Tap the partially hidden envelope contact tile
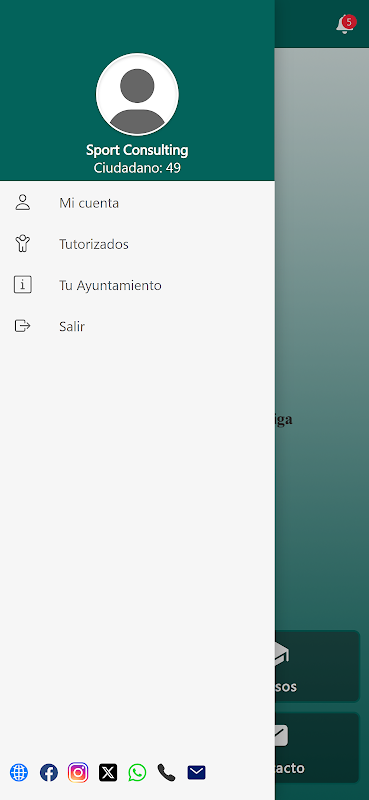Screen dimensions: 369x800 pyautogui.click(x=317, y=748)
